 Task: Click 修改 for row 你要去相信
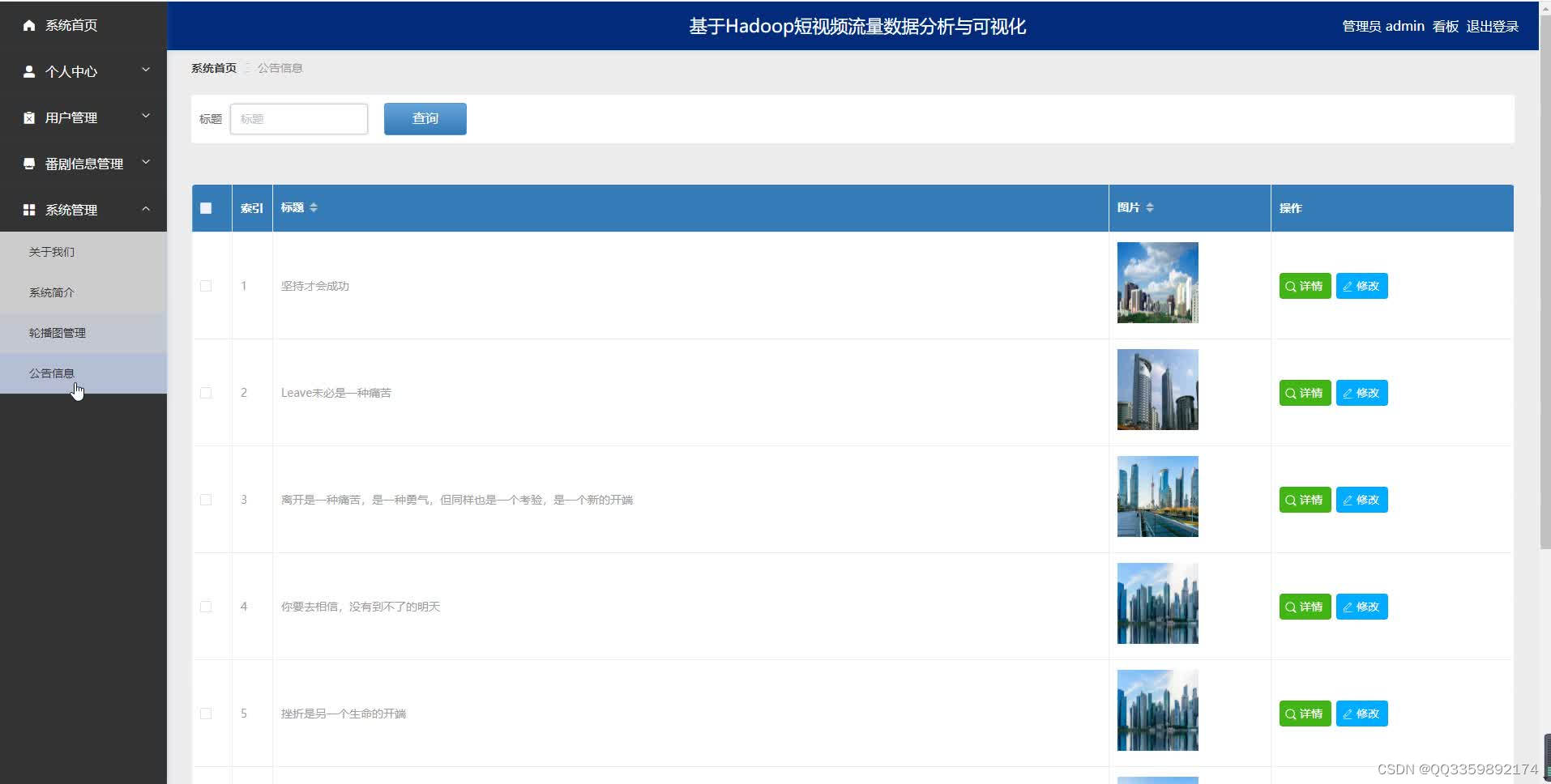pyautogui.click(x=1361, y=607)
